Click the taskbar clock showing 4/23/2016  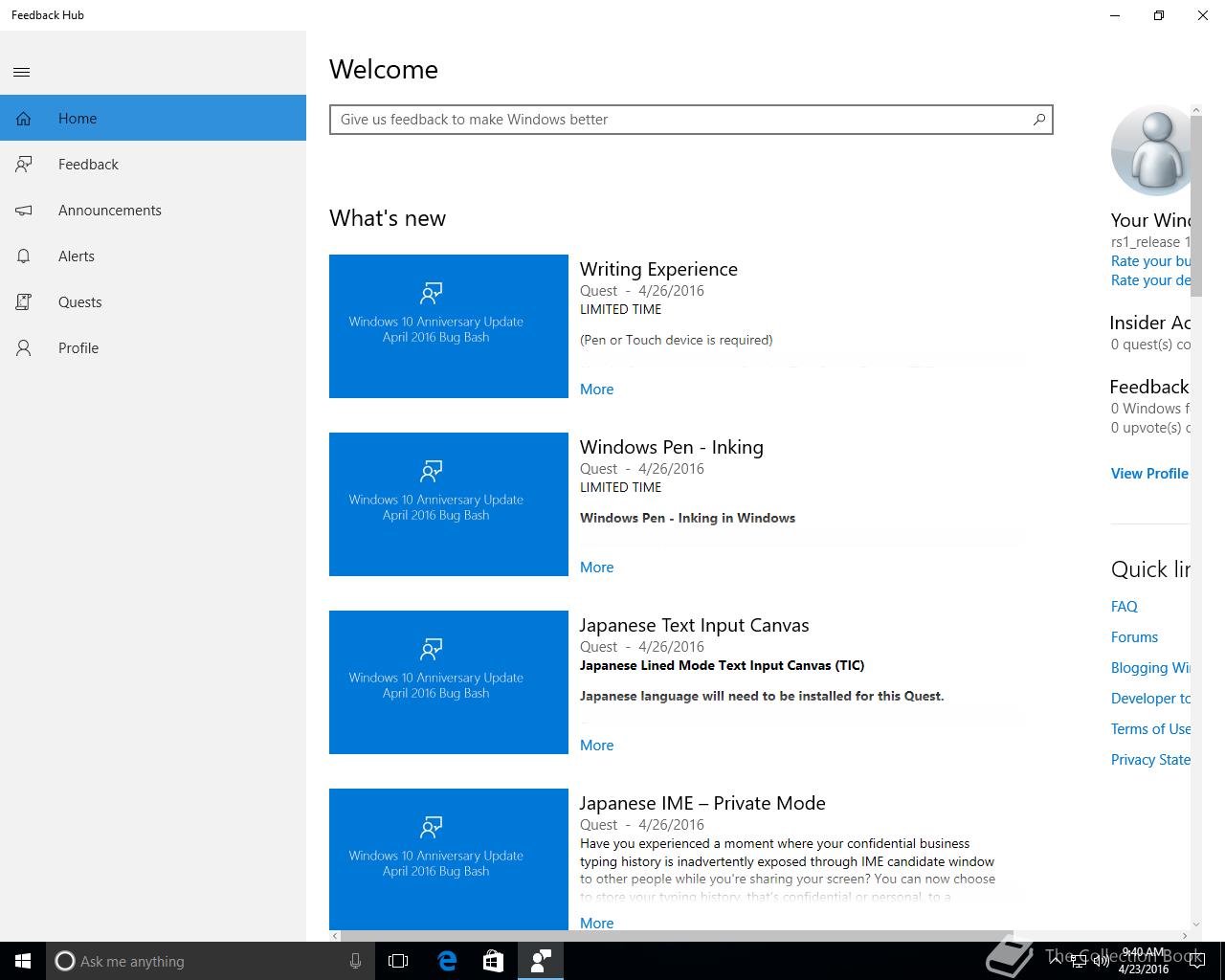tap(1144, 961)
